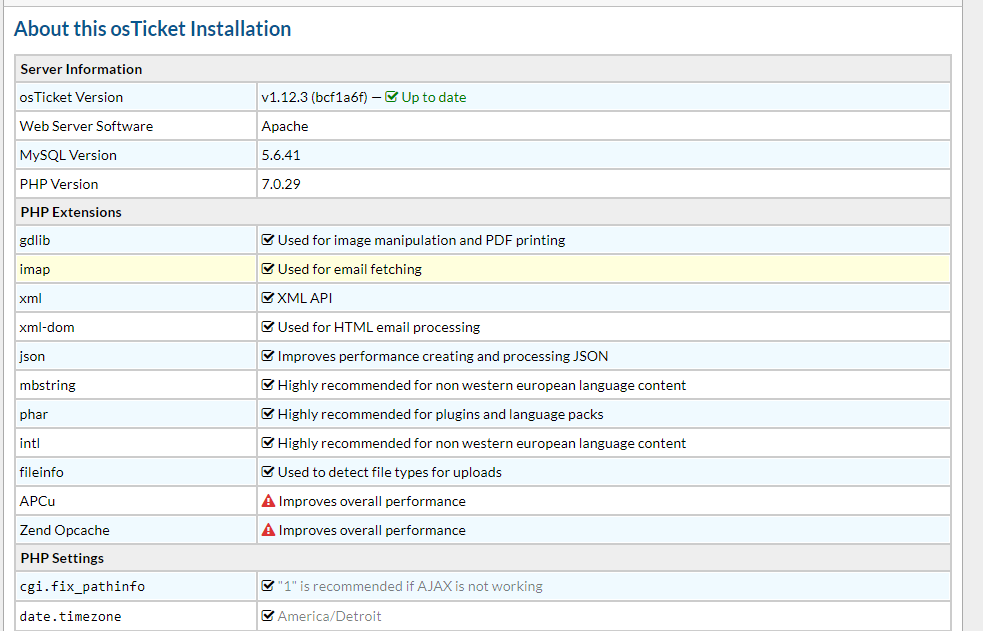Click the PHP Version label
Screen dimensions: 983x631
click(x=59, y=184)
